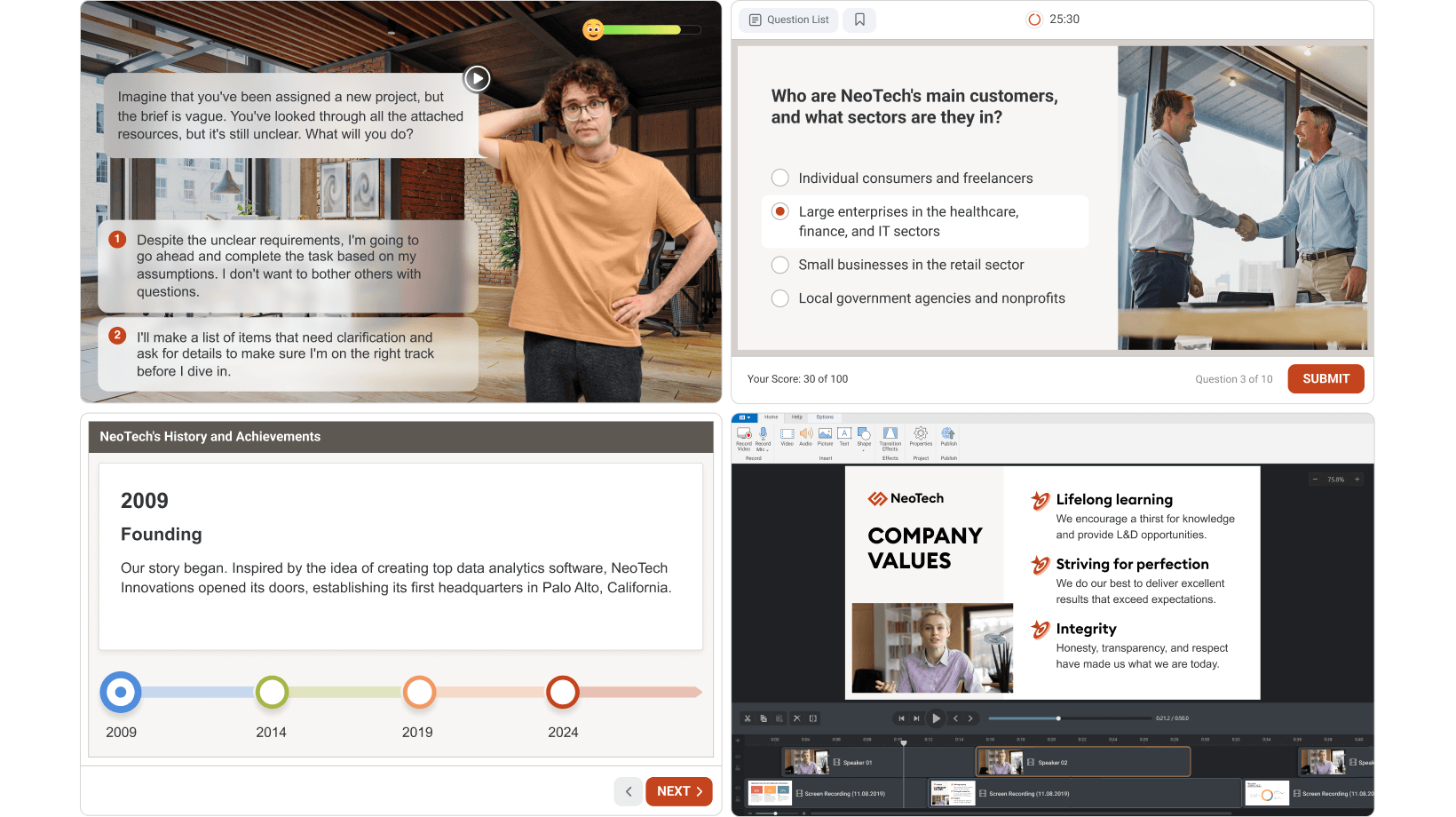Expand the Shape dropdown arrow
The height and width of the screenshot is (817, 1456).
click(864, 450)
